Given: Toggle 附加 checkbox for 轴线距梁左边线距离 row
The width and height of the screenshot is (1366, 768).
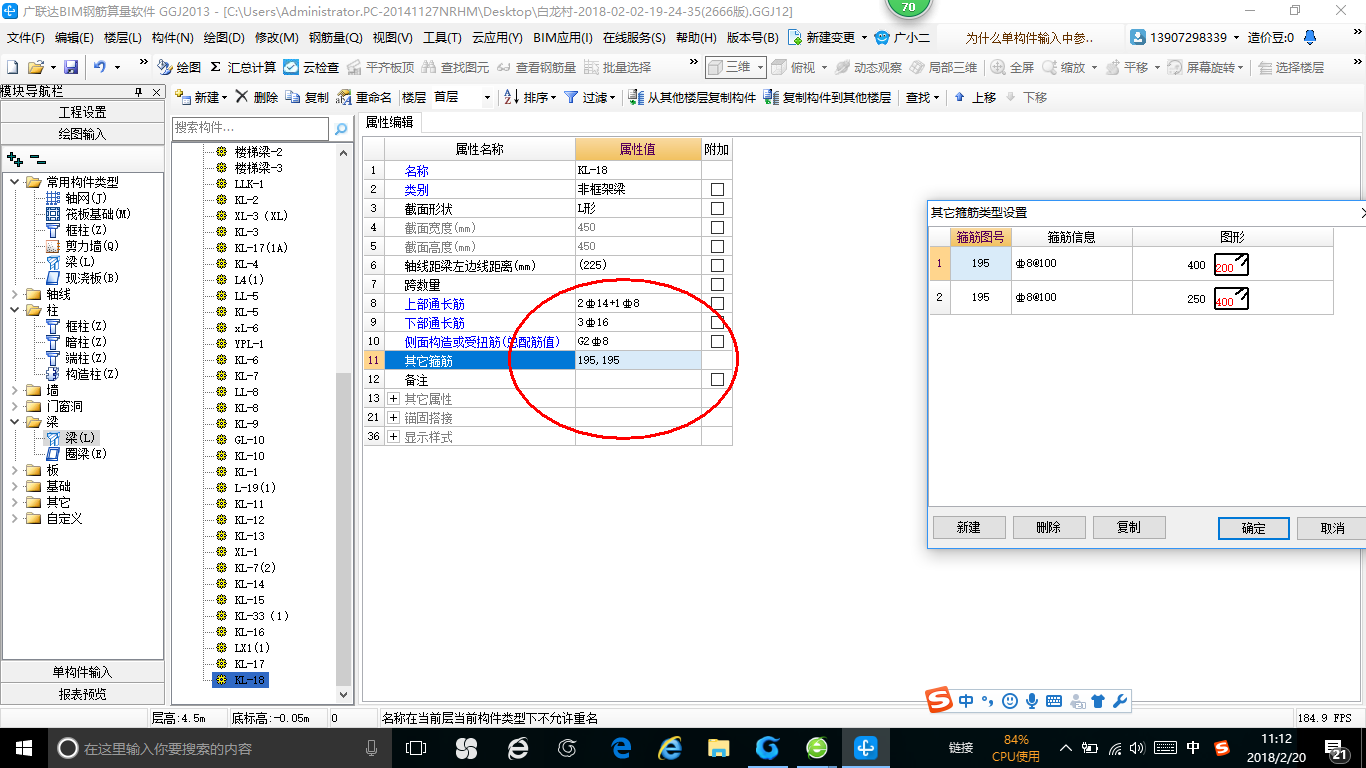Looking at the screenshot, I should coord(717,265).
